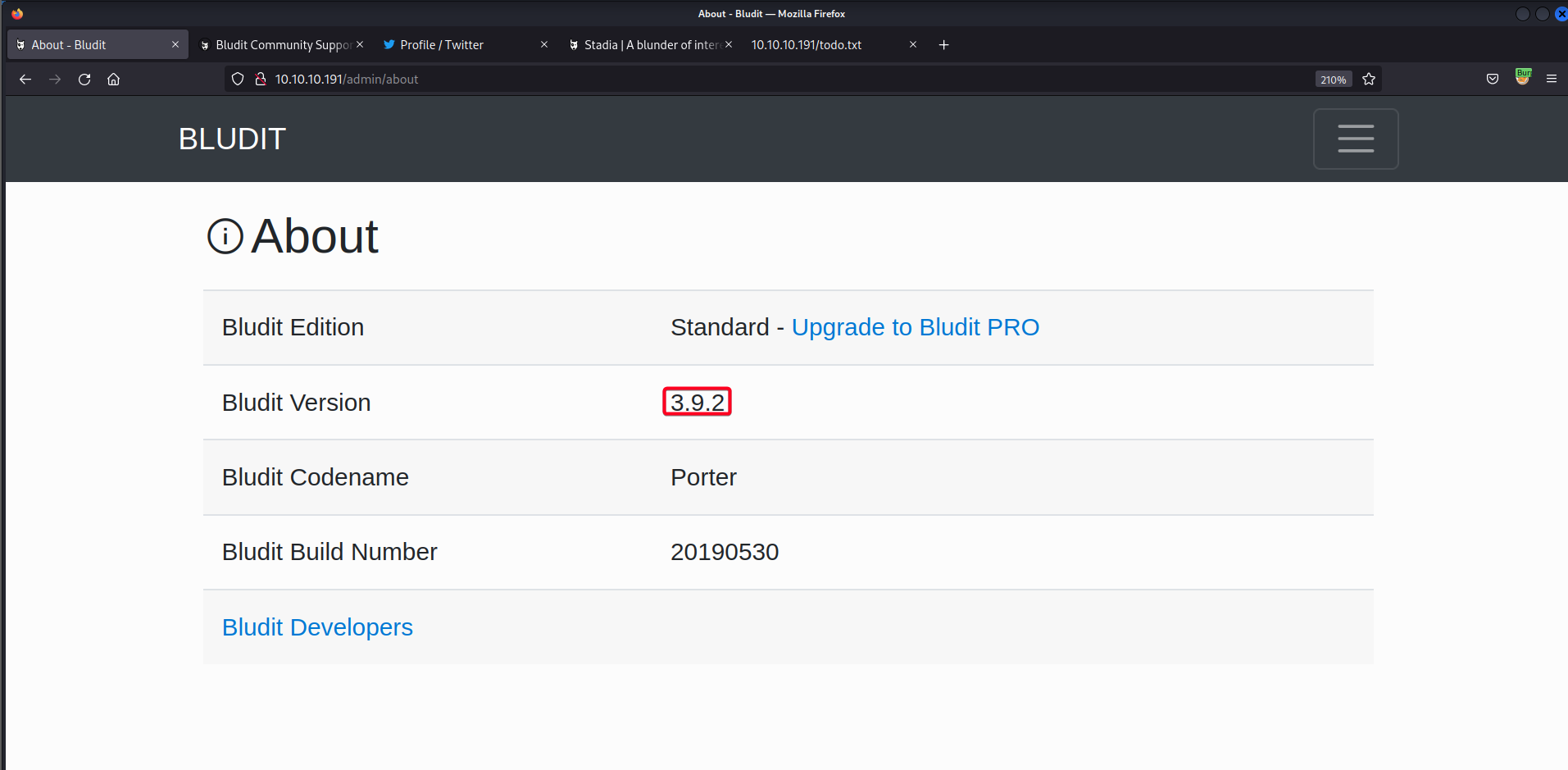Open the Pocket save icon
The height and width of the screenshot is (770, 1568).
pyautogui.click(x=1493, y=80)
